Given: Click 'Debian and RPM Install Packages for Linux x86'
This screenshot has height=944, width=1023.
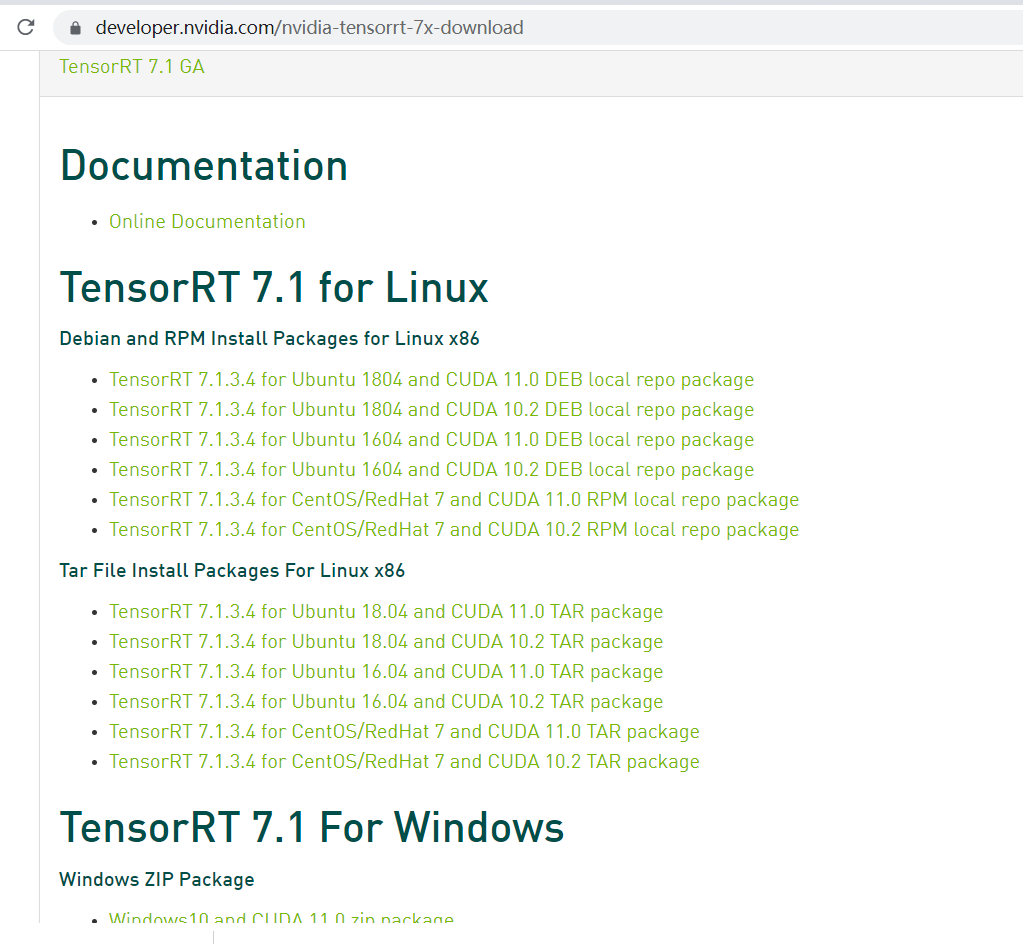Looking at the screenshot, I should [269, 339].
